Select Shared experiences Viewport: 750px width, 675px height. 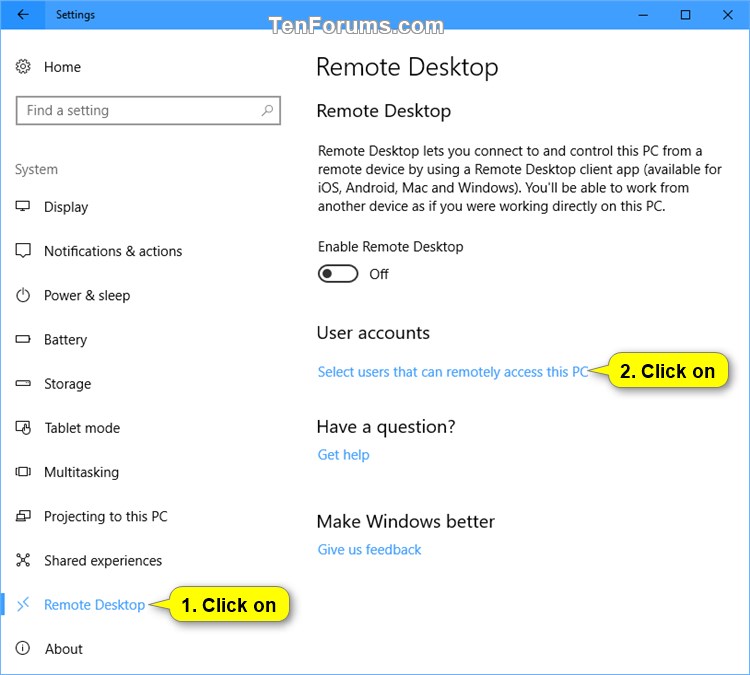tap(103, 560)
